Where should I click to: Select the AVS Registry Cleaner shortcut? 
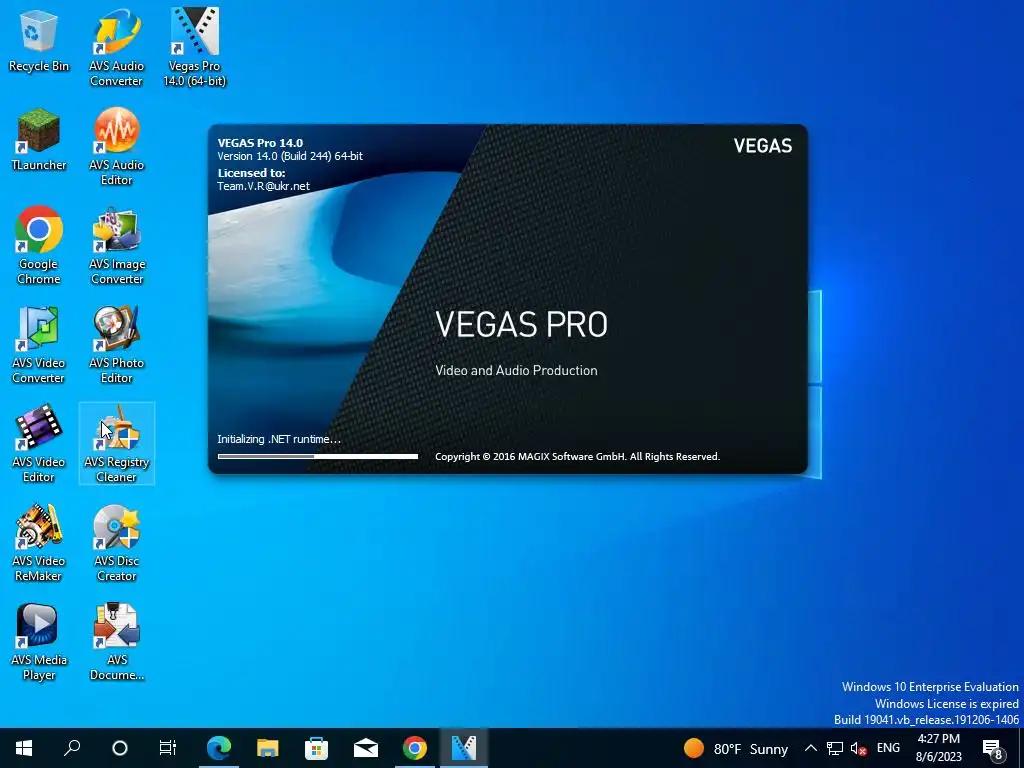(x=116, y=443)
